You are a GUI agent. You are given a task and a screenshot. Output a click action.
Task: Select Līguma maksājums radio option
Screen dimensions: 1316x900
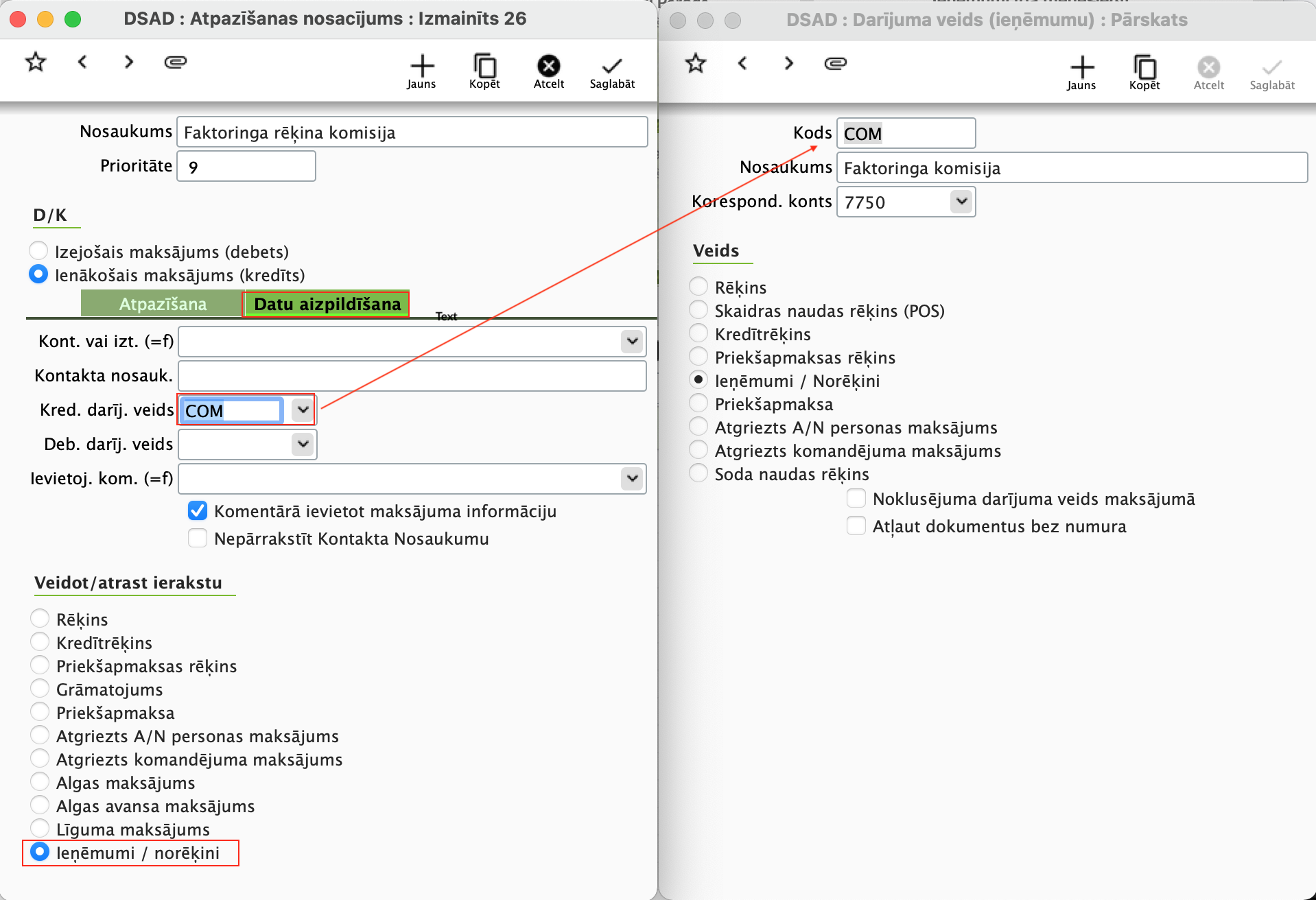pyautogui.click(x=40, y=829)
